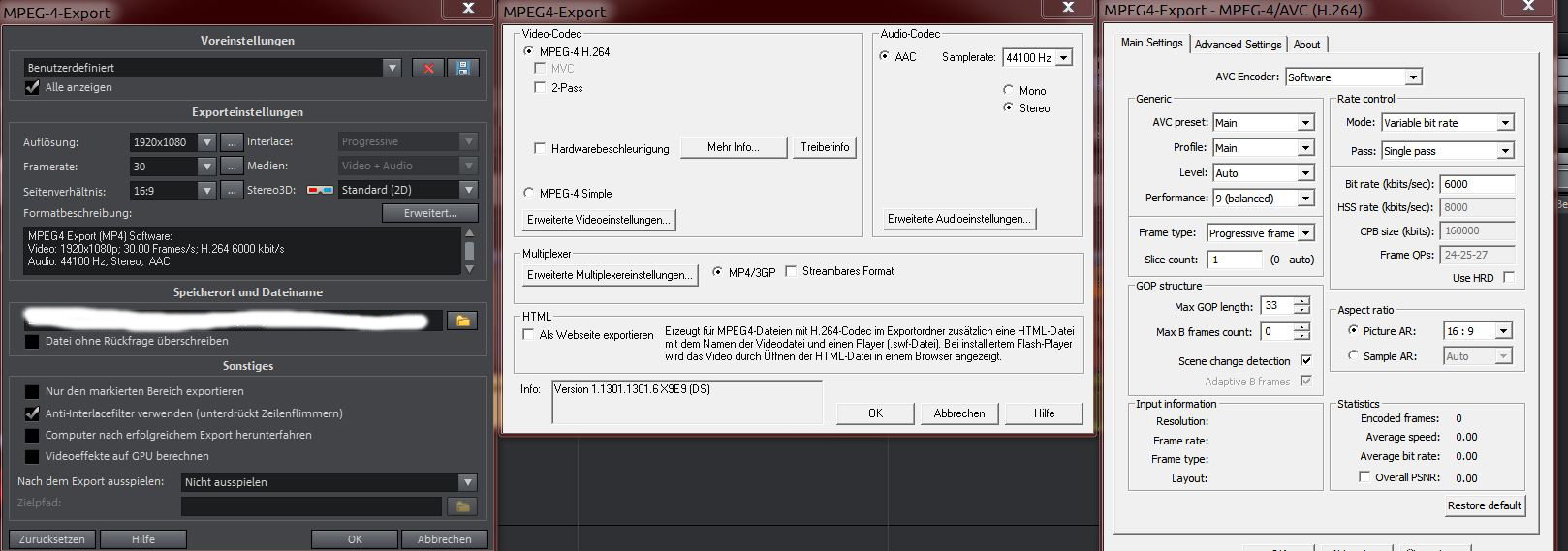Delete the Benutzerdefiniert preset with red X
Image resolution: width=1568 pixels, height=551 pixels.
click(428, 68)
